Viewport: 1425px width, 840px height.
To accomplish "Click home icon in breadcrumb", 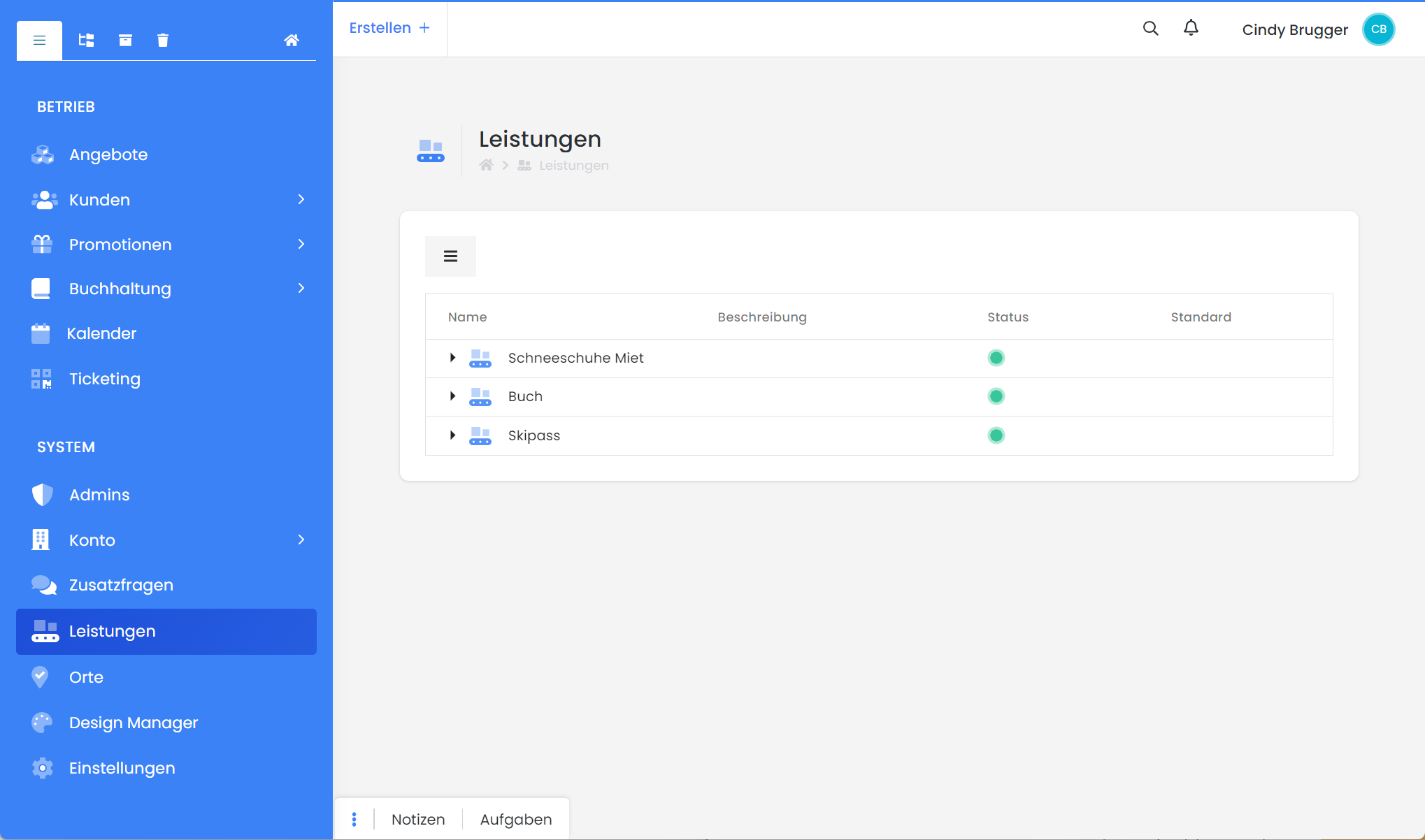I will tap(487, 166).
